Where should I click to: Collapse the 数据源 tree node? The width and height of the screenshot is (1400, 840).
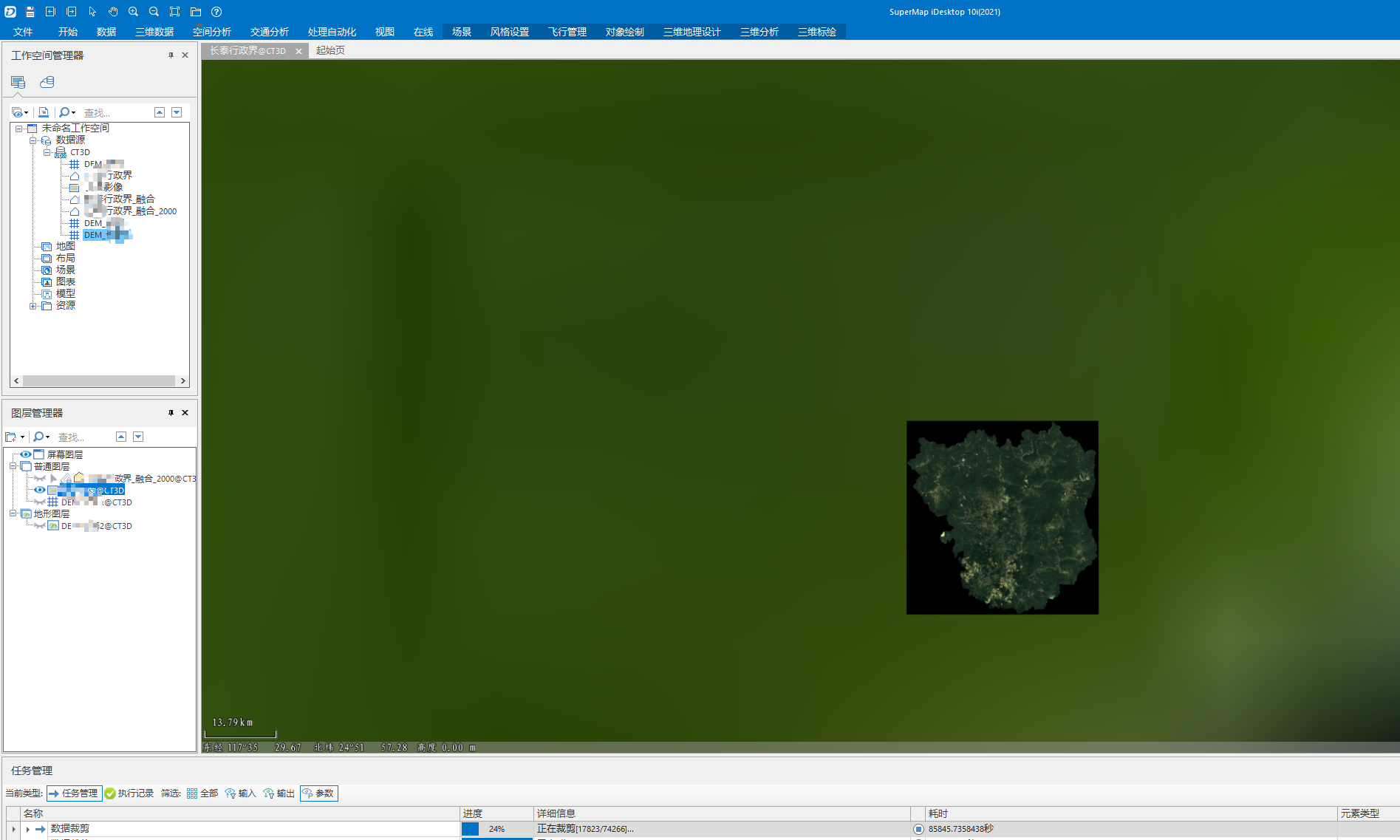click(x=33, y=140)
